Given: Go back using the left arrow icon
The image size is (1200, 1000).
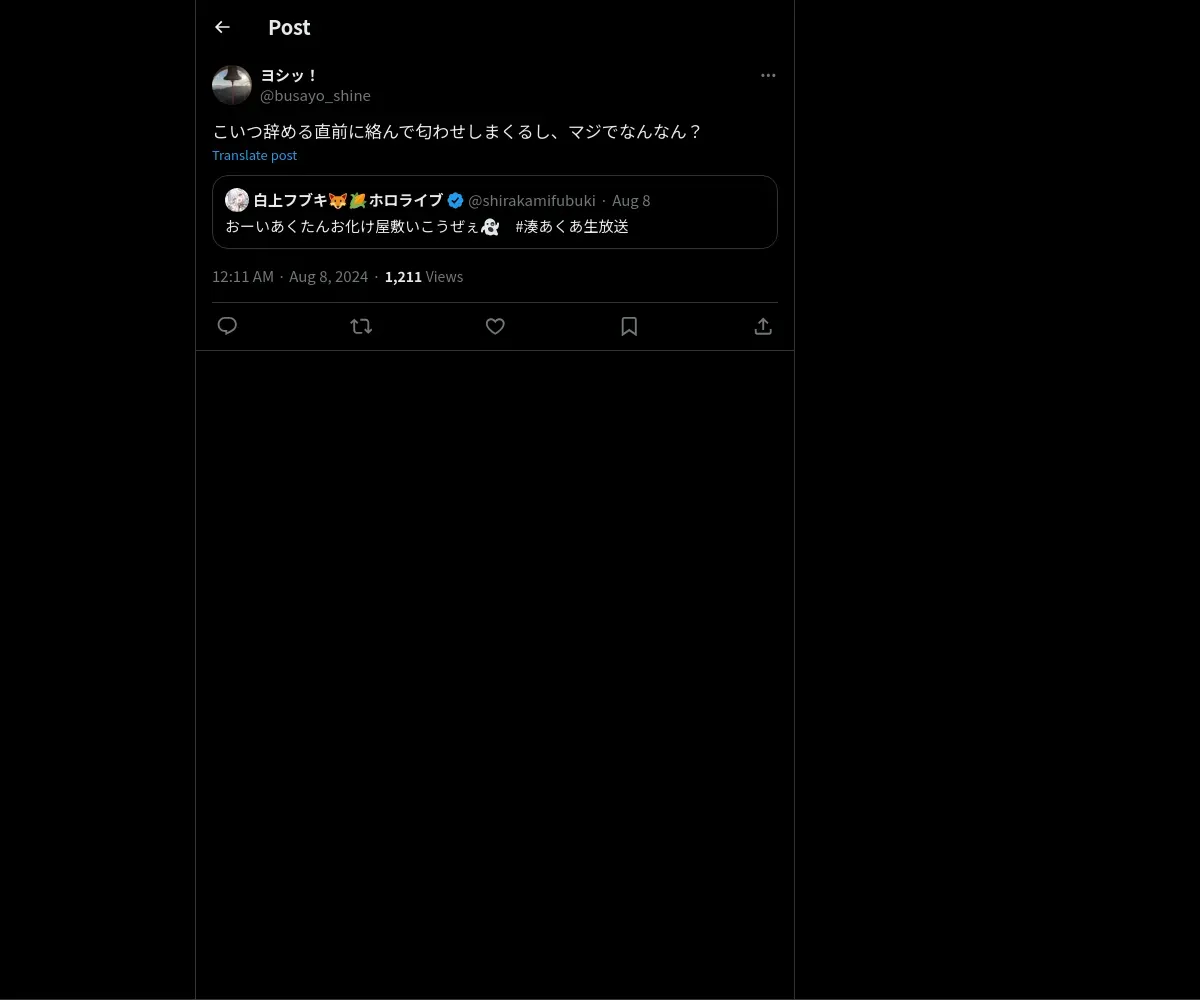Looking at the screenshot, I should pos(222,27).
